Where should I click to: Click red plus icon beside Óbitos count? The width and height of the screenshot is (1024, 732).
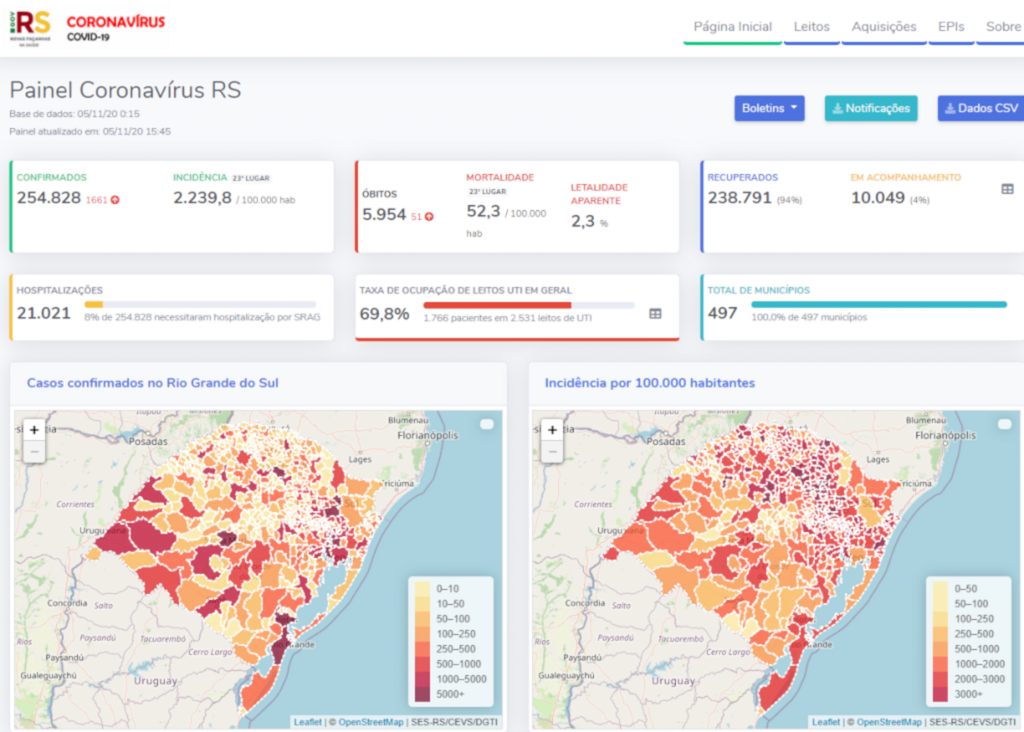tap(429, 216)
